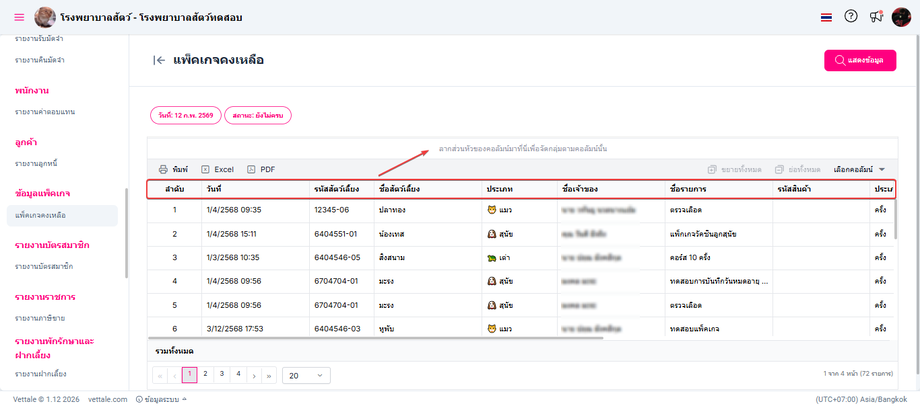Go to page 2 of results
Image resolution: width=920 pixels, height=408 pixels.
[x=205, y=373]
